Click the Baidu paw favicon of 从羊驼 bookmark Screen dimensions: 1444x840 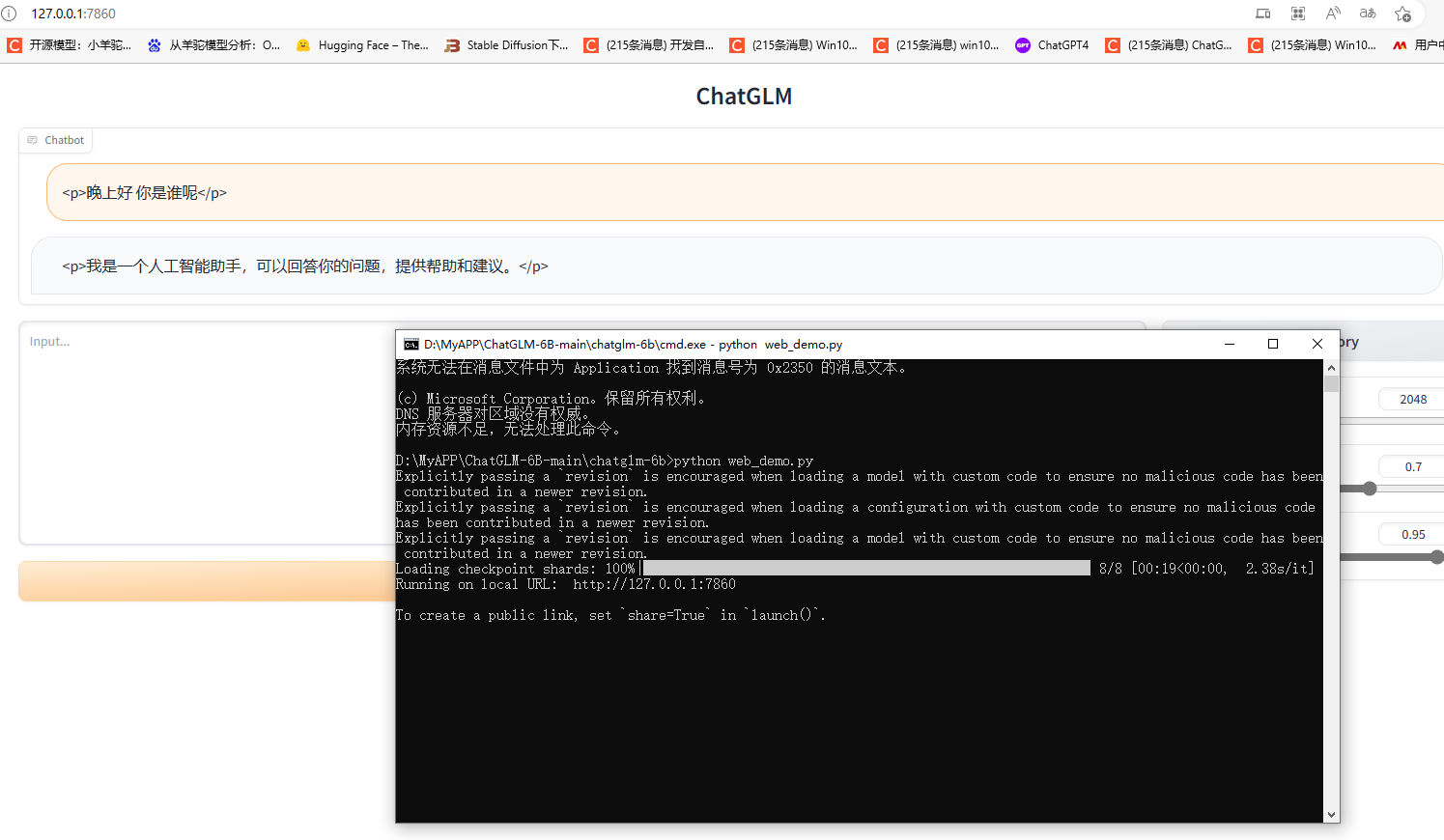(x=155, y=45)
